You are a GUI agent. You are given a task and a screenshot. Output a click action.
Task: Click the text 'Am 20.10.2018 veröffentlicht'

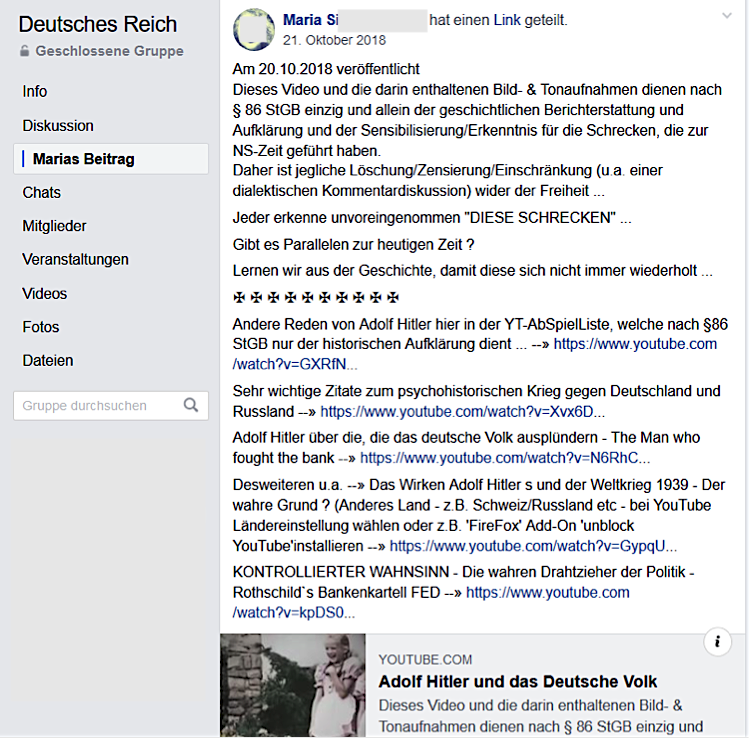tap(326, 69)
